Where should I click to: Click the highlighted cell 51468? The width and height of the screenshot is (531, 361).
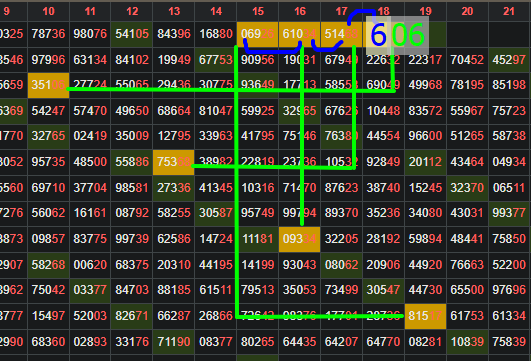[341, 34]
